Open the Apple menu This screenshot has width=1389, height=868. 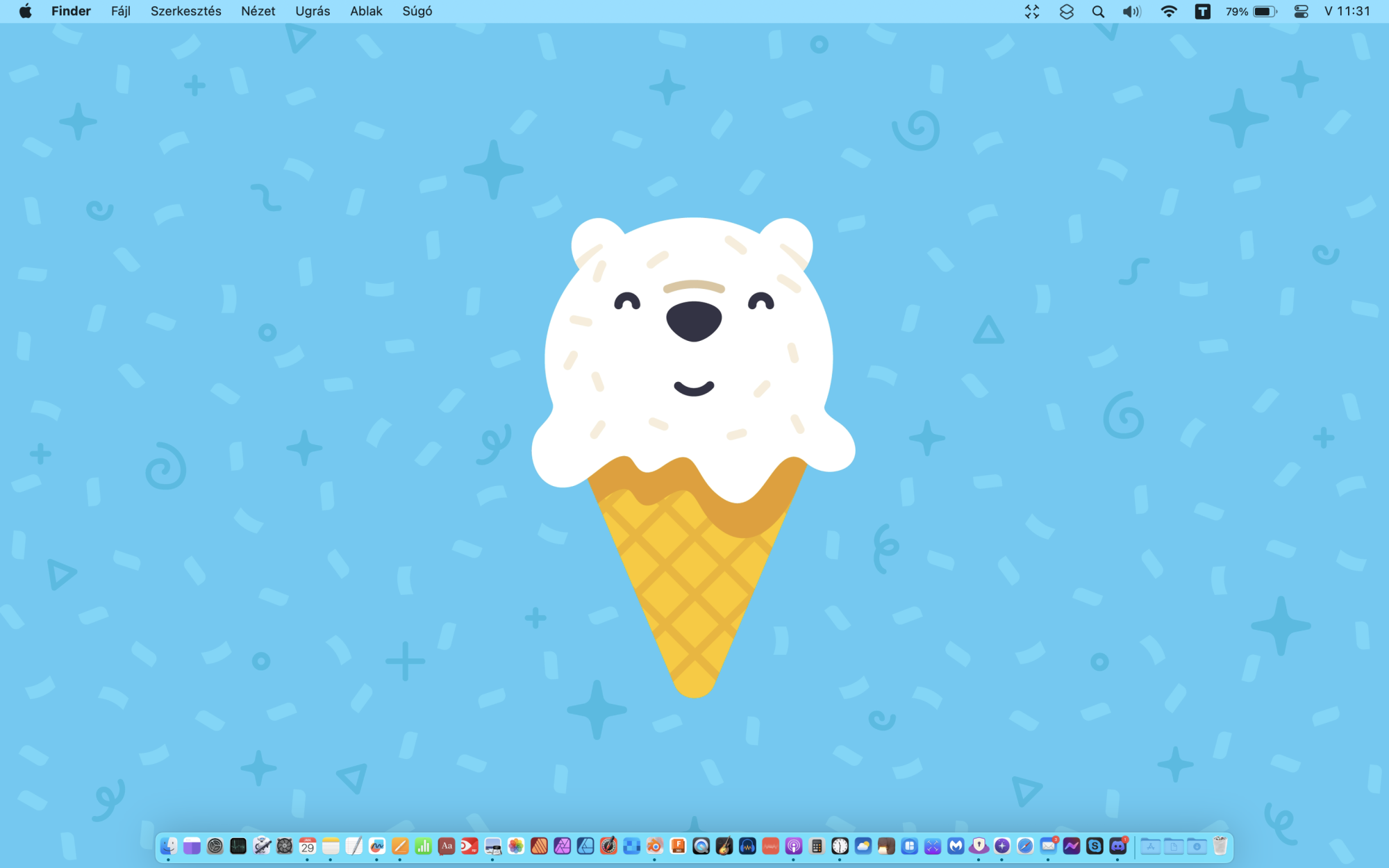point(25,11)
